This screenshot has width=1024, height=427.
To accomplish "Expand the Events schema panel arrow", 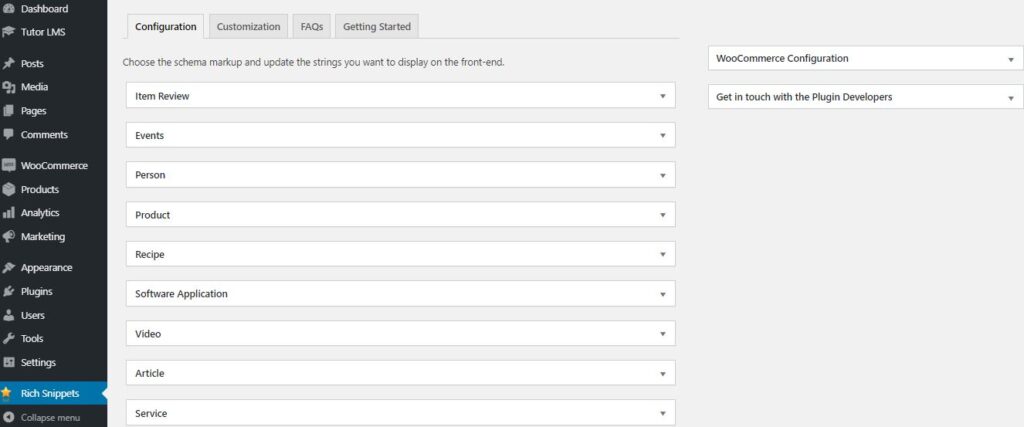I will pos(662,136).
